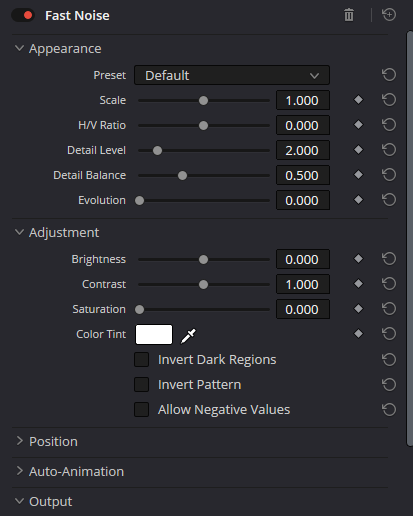Select the Color Tint eyedropper
Image resolution: width=413 pixels, height=516 pixels.
click(x=188, y=335)
